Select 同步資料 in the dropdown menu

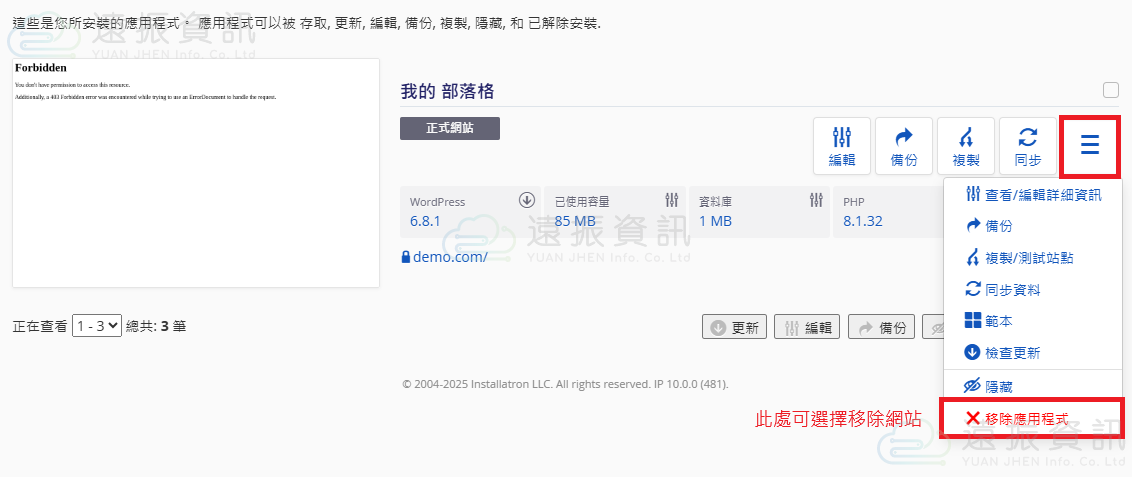pos(1003,290)
